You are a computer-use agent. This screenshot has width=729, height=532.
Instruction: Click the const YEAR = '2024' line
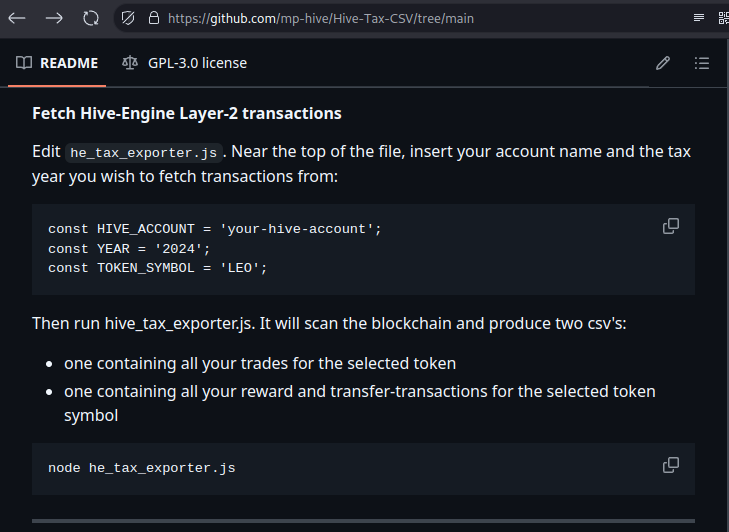129,249
